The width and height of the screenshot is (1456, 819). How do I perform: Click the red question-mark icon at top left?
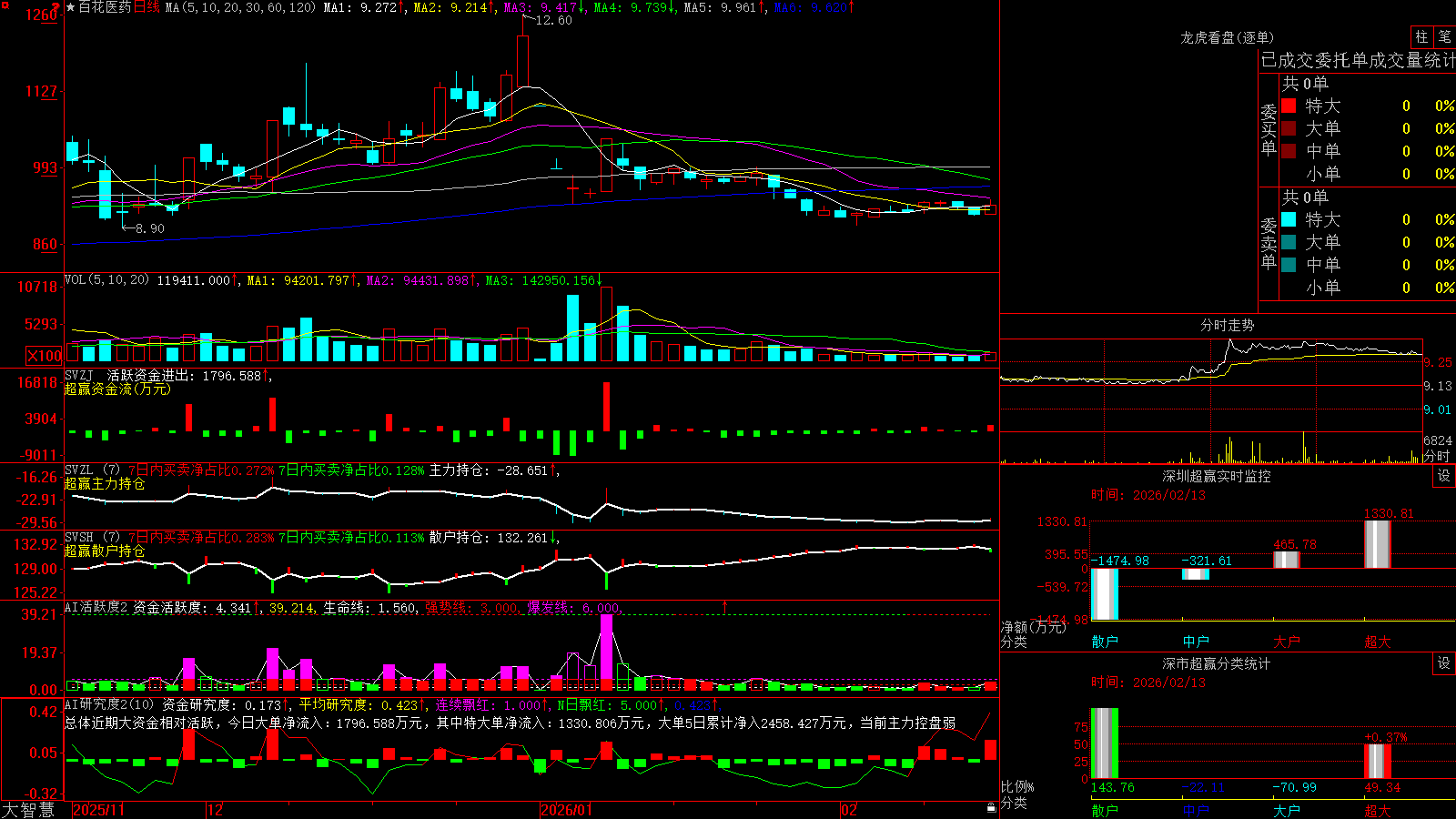(x=56, y=9)
